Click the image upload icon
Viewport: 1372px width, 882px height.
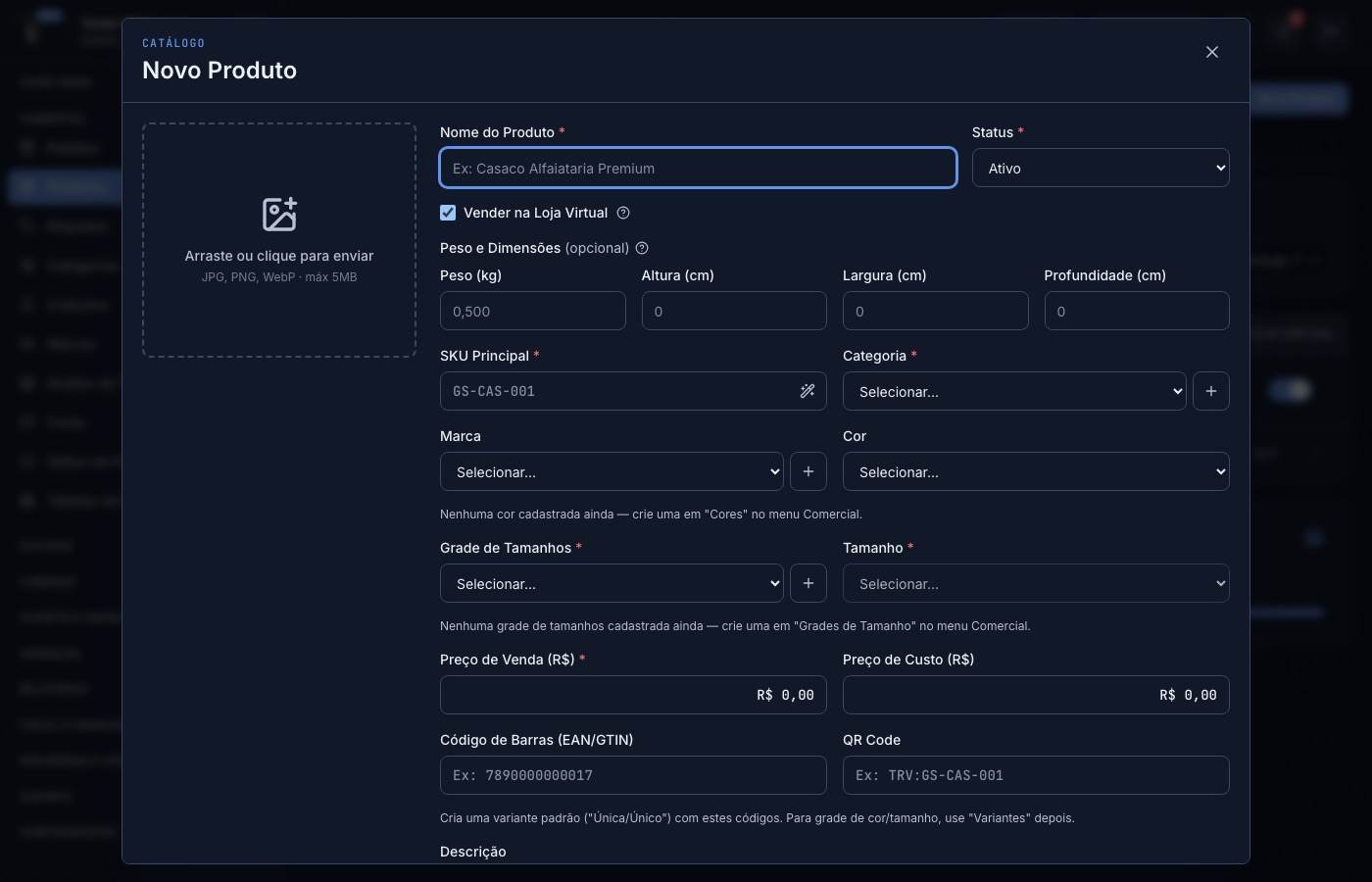279,215
